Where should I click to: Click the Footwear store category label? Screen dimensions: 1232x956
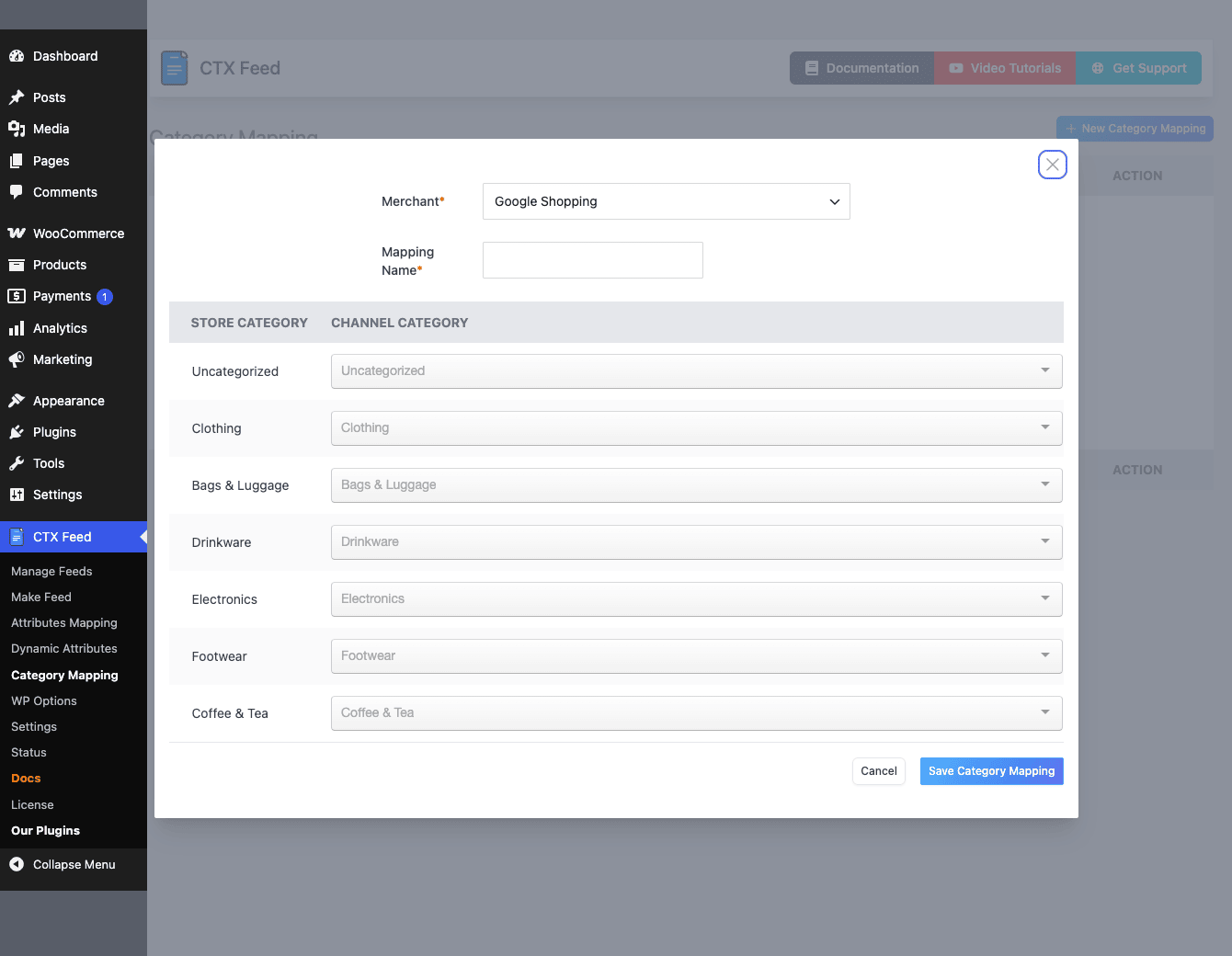coord(220,656)
